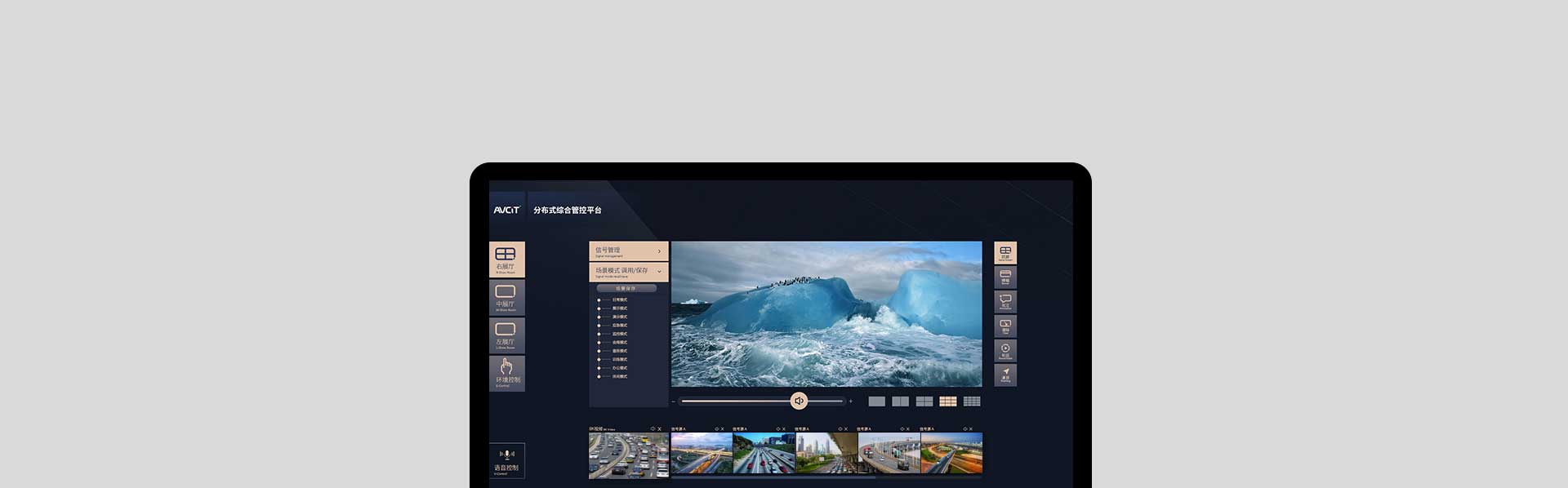This screenshot has width=1568, height=488.
Task: Open the 左展厅 room panel
Action: pyautogui.click(x=506, y=335)
